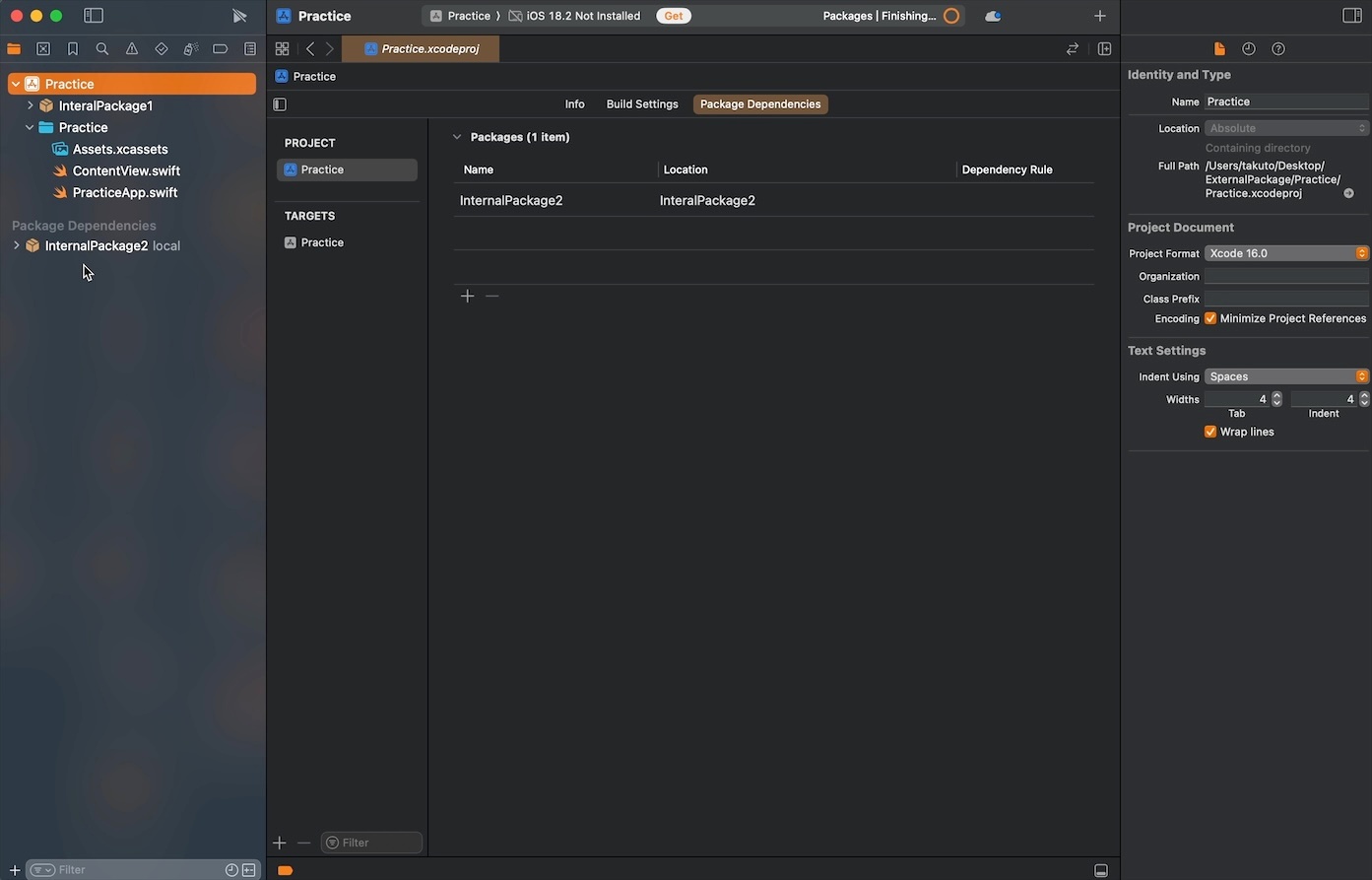Click the Run play button in the toolbar
1372x880 pixels.
[x=239, y=16]
